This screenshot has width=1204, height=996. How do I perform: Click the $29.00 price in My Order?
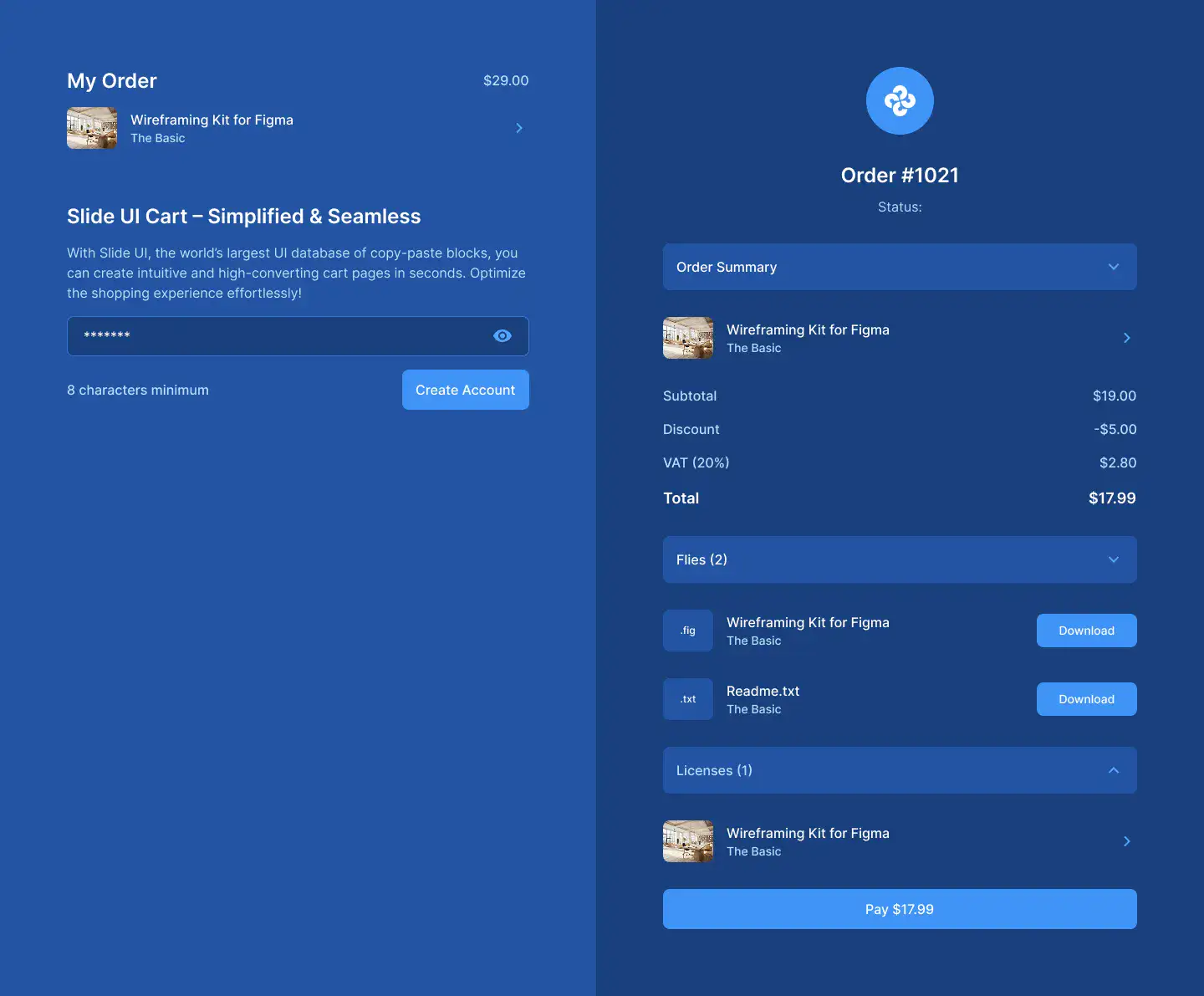tap(506, 80)
